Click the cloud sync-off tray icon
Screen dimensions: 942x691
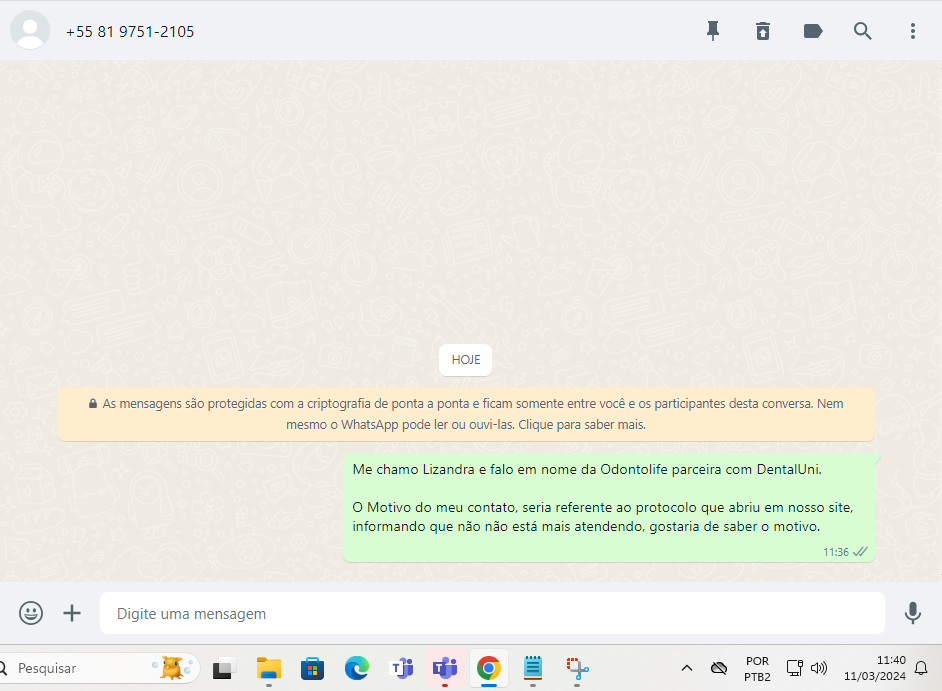point(719,668)
